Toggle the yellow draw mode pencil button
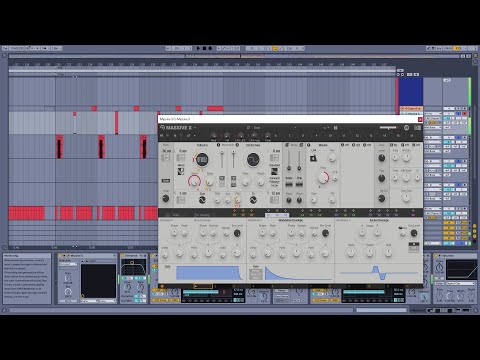This screenshot has width=480, height=360. pyautogui.click(x=275, y=48)
